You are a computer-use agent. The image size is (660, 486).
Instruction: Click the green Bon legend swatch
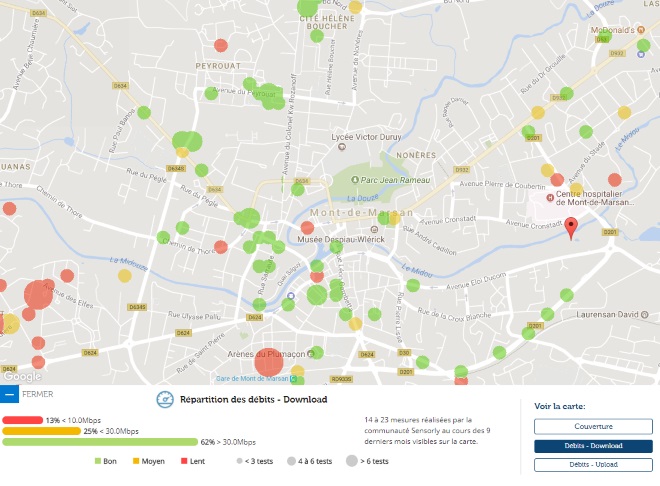[x=99, y=461]
